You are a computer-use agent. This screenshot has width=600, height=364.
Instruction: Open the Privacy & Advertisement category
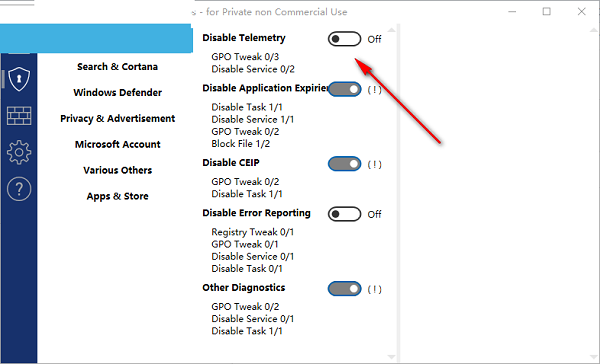click(x=117, y=119)
